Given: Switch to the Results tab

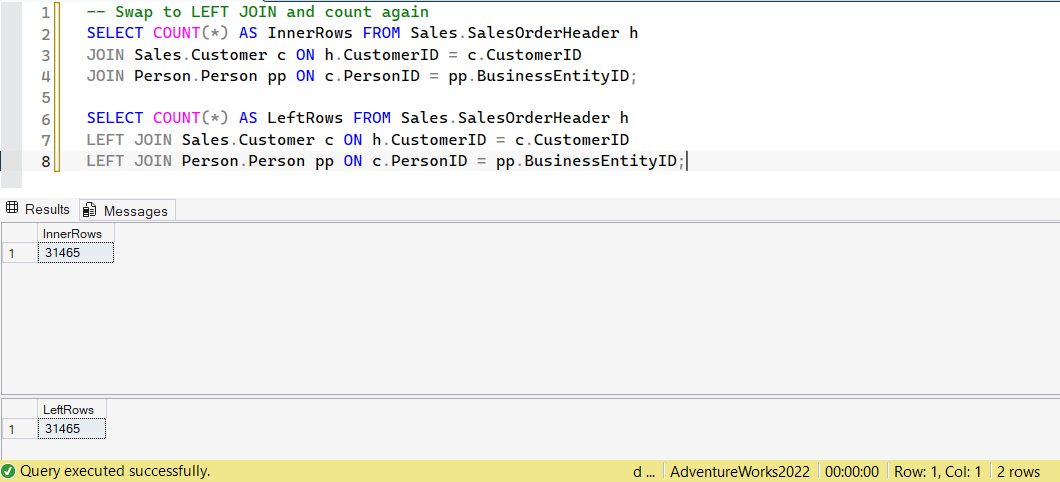Looking at the screenshot, I should click(x=39, y=210).
